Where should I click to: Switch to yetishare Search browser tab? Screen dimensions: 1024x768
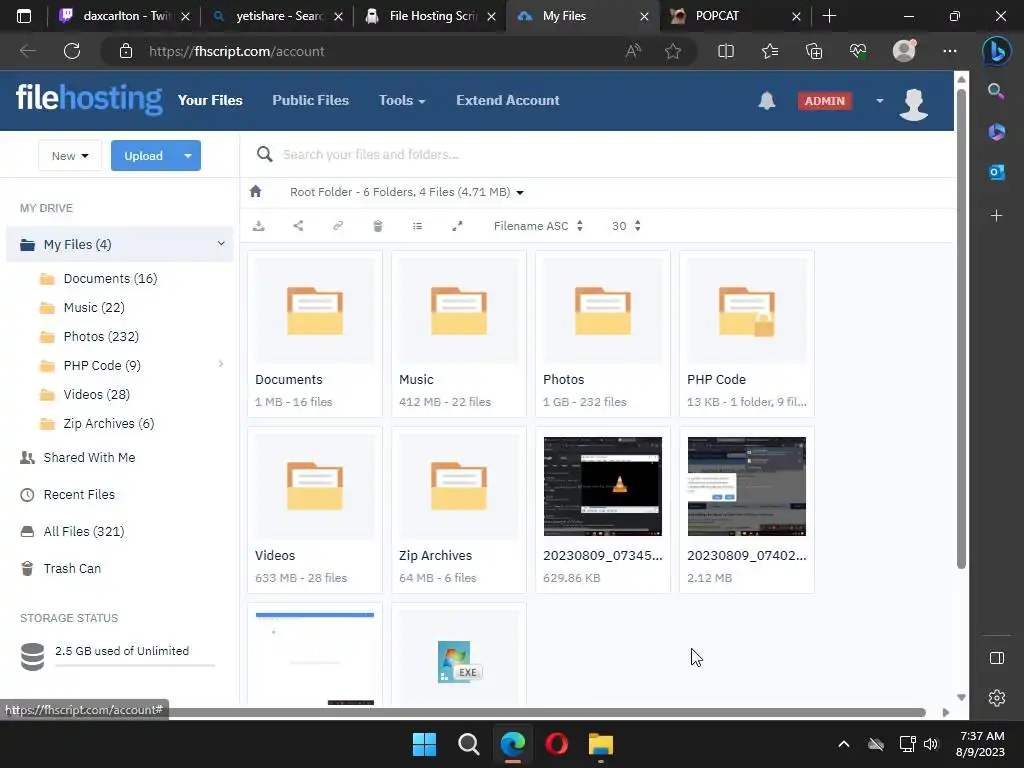[278, 16]
